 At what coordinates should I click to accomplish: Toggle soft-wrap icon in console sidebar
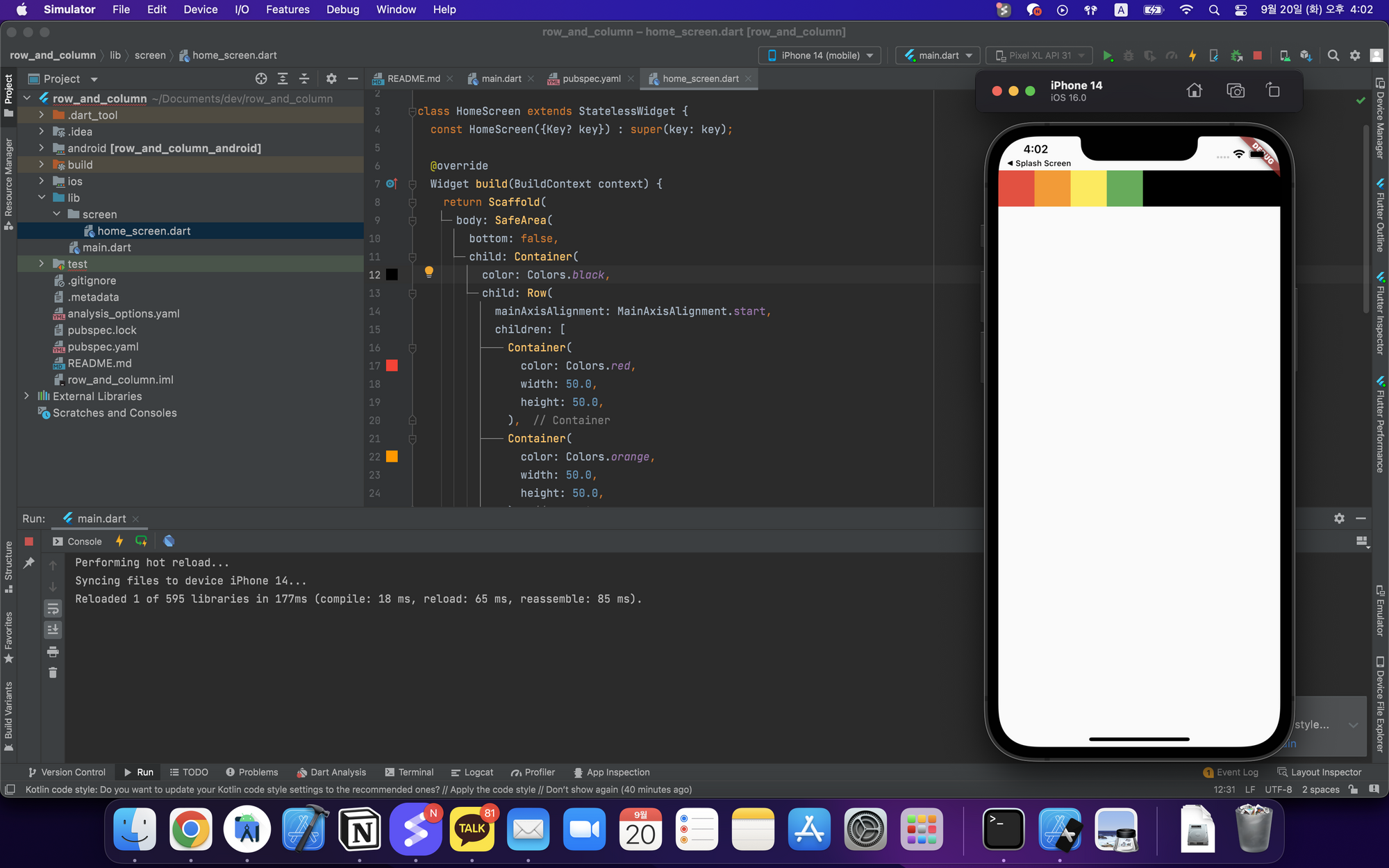pos(53,609)
